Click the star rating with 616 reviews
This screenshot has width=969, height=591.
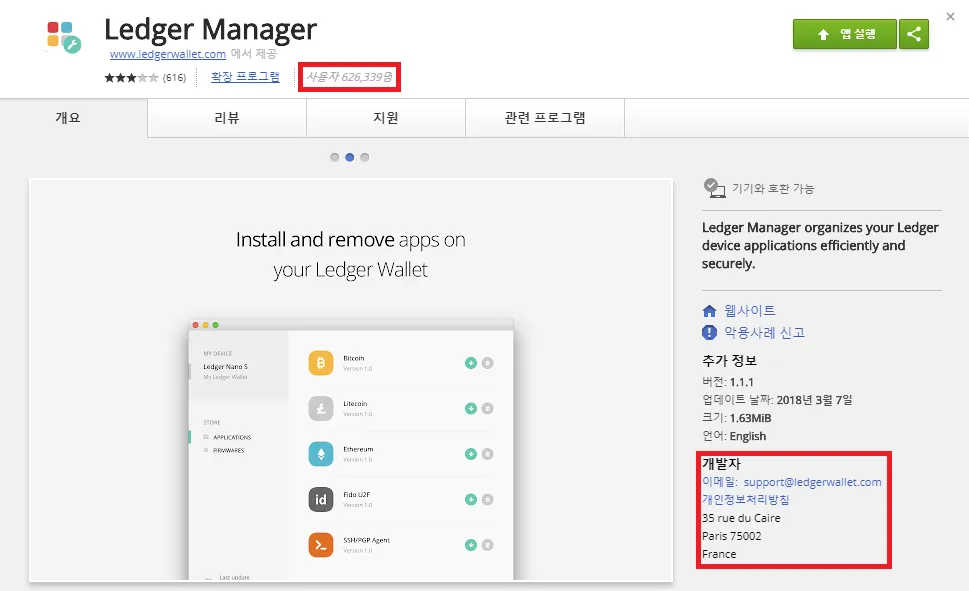pyautogui.click(x=145, y=78)
